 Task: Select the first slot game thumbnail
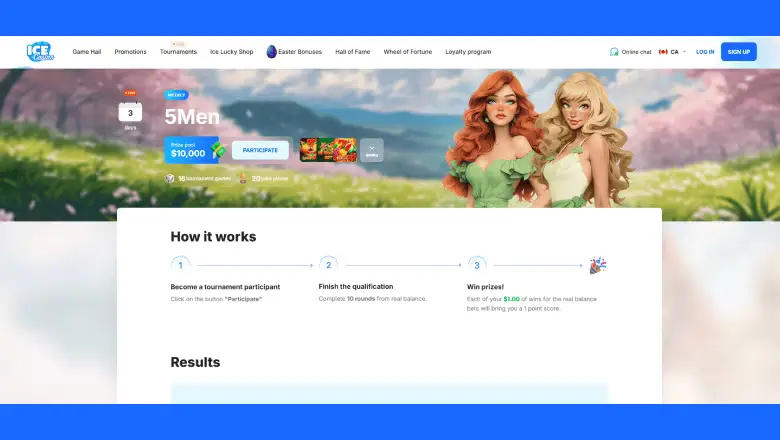pos(309,150)
